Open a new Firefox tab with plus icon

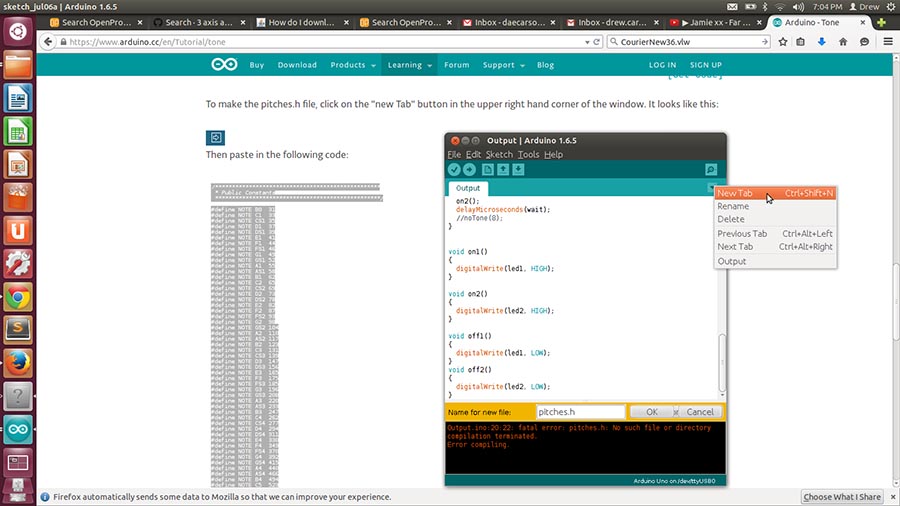pyautogui.click(x=881, y=22)
